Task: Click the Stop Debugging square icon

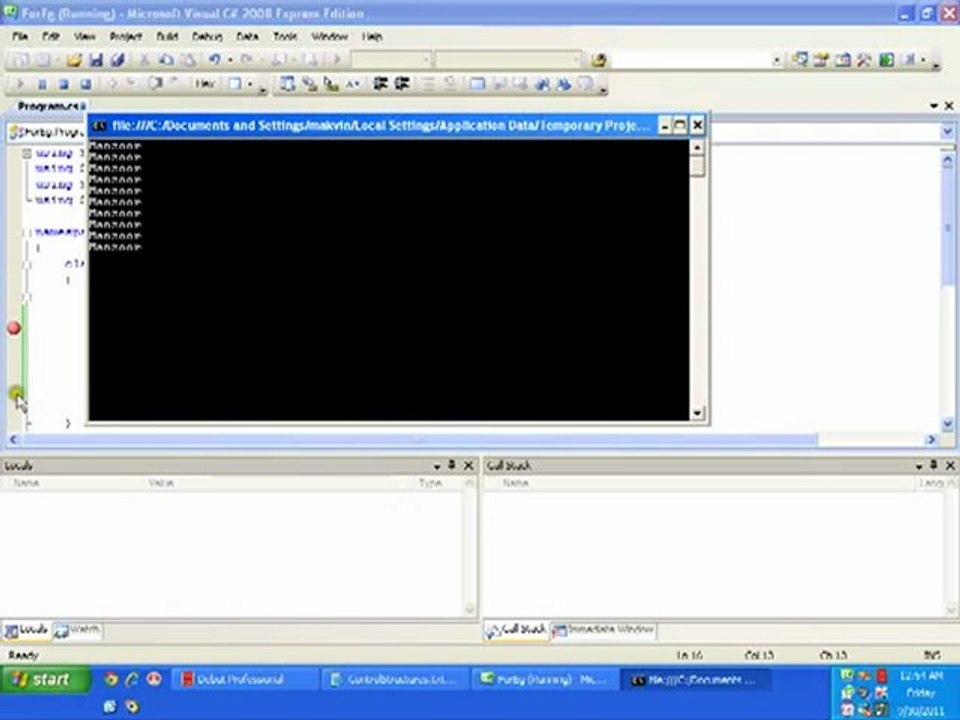Action: [64, 84]
